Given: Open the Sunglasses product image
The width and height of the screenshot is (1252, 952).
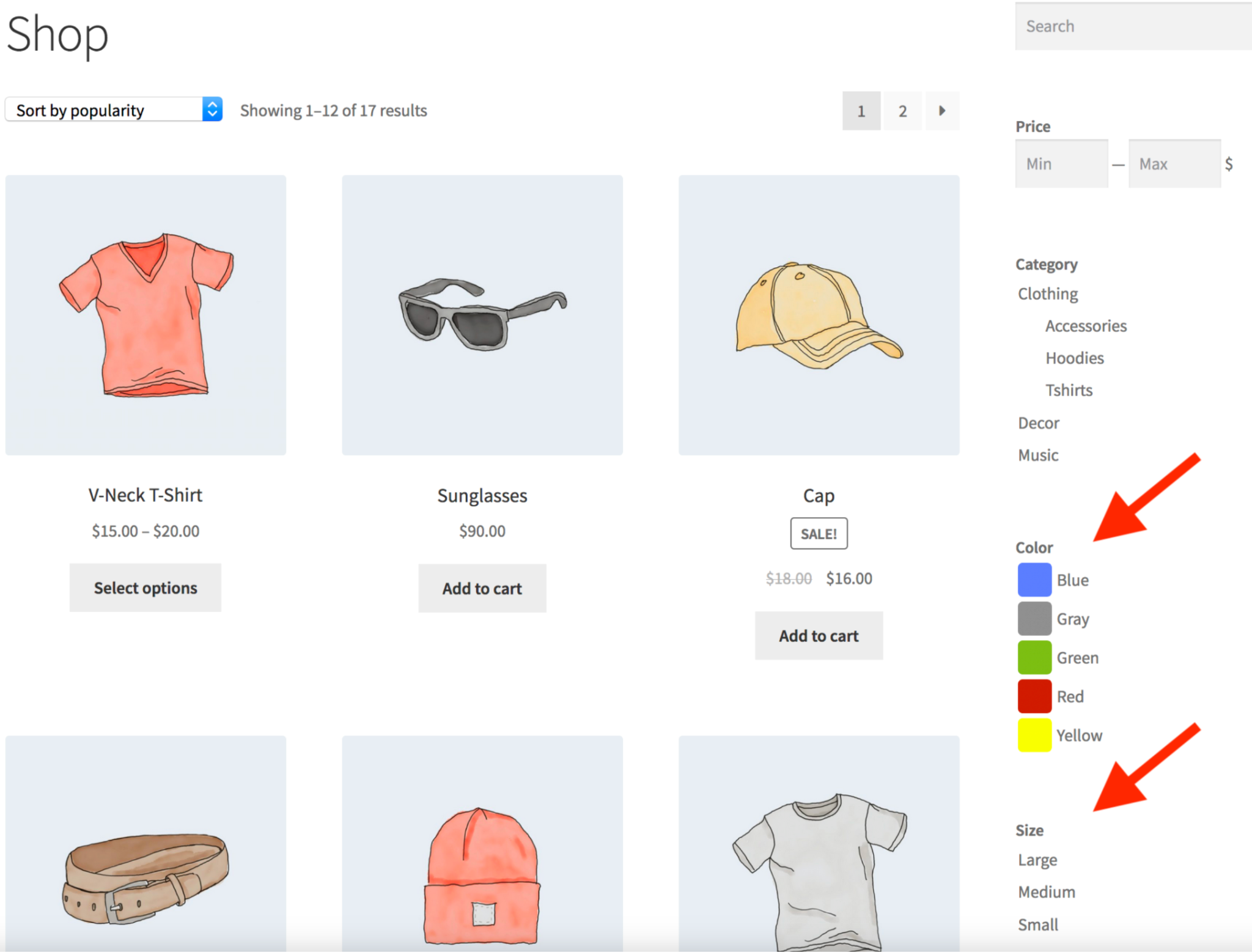Looking at the screenshot, I should coord(482,315).
